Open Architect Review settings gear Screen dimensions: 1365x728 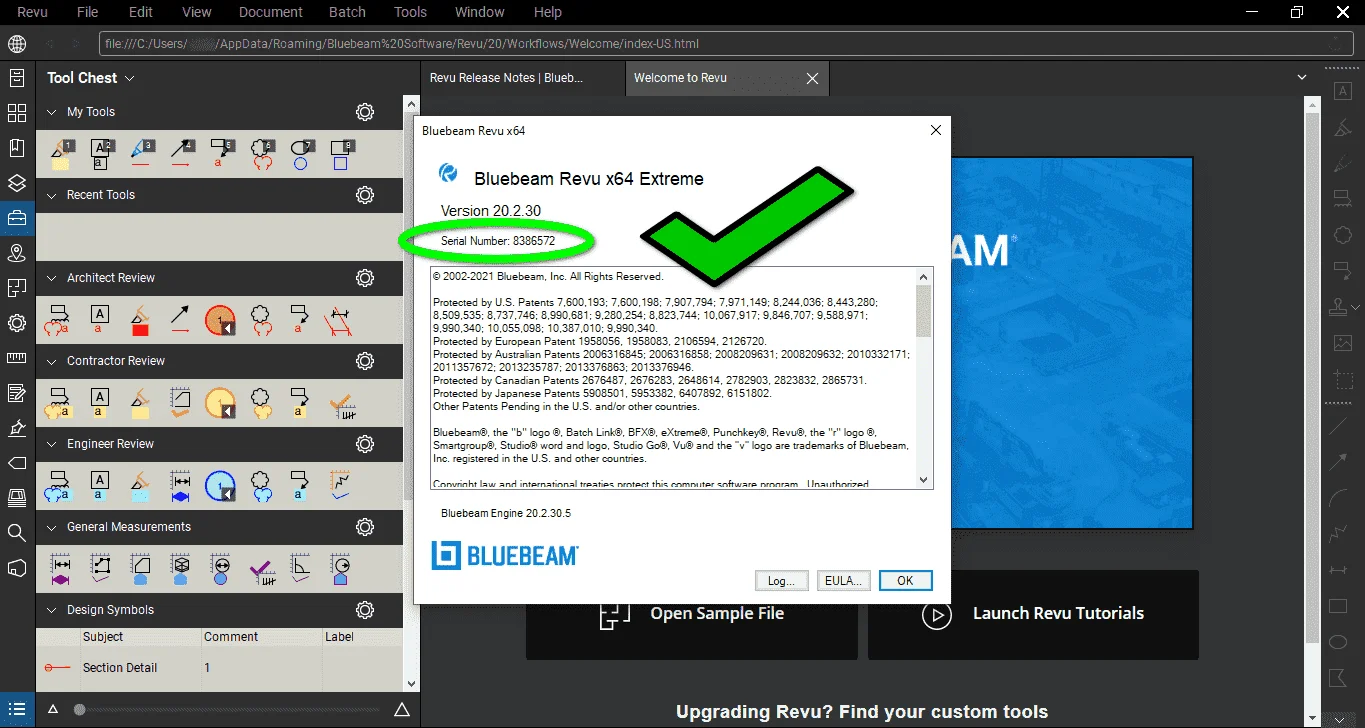point(365,278)
